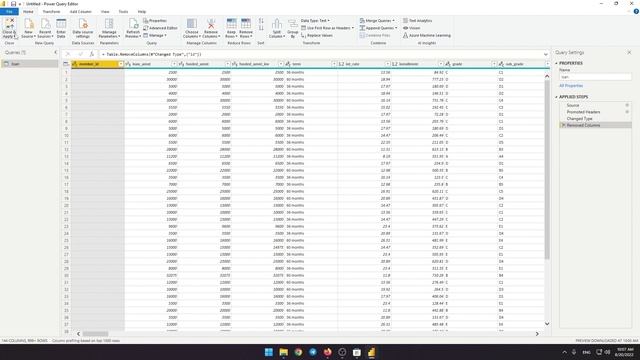The height and width of the screenshot is (360, 640).
Task: Open the All Properties link
Action: (571, 86)
